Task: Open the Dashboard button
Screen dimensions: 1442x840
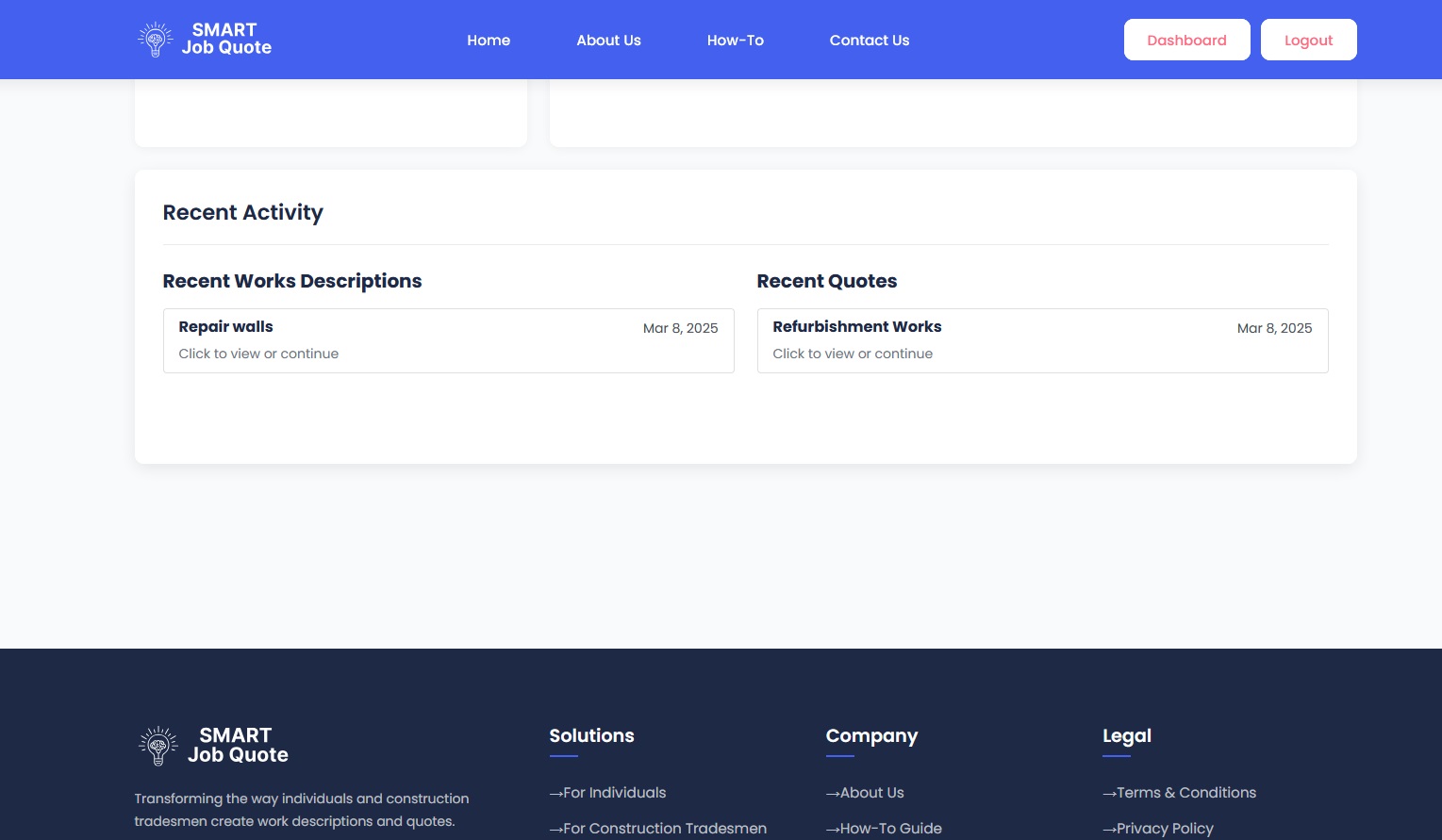Action: (x=1186, y=40)
